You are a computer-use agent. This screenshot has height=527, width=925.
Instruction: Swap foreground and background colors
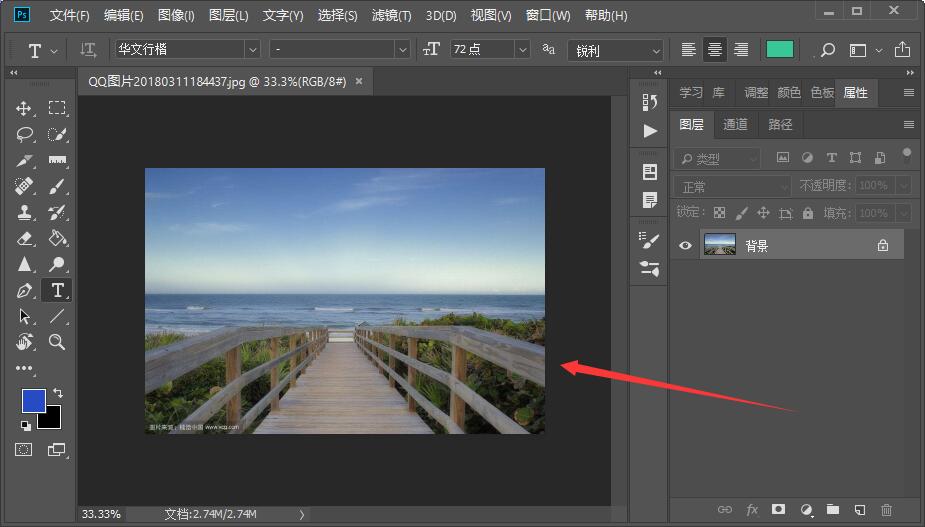click(x=58, y=392)
